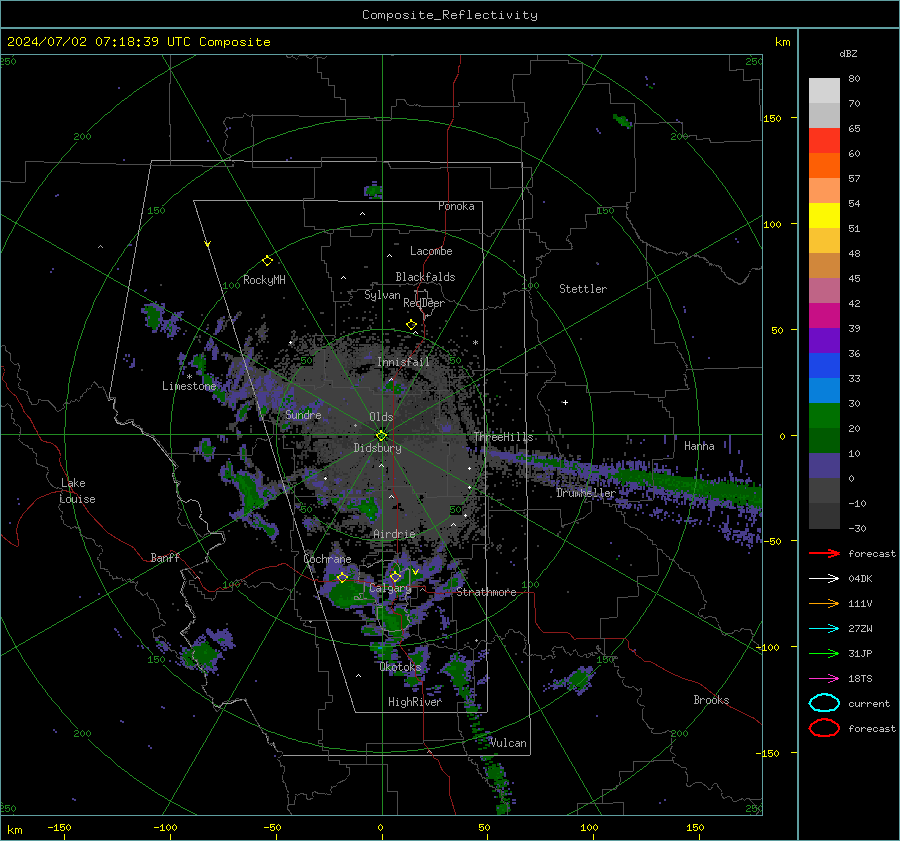Click the ThreeHills city label
This screenshot has width=900, height=841.
coord(503,437)
